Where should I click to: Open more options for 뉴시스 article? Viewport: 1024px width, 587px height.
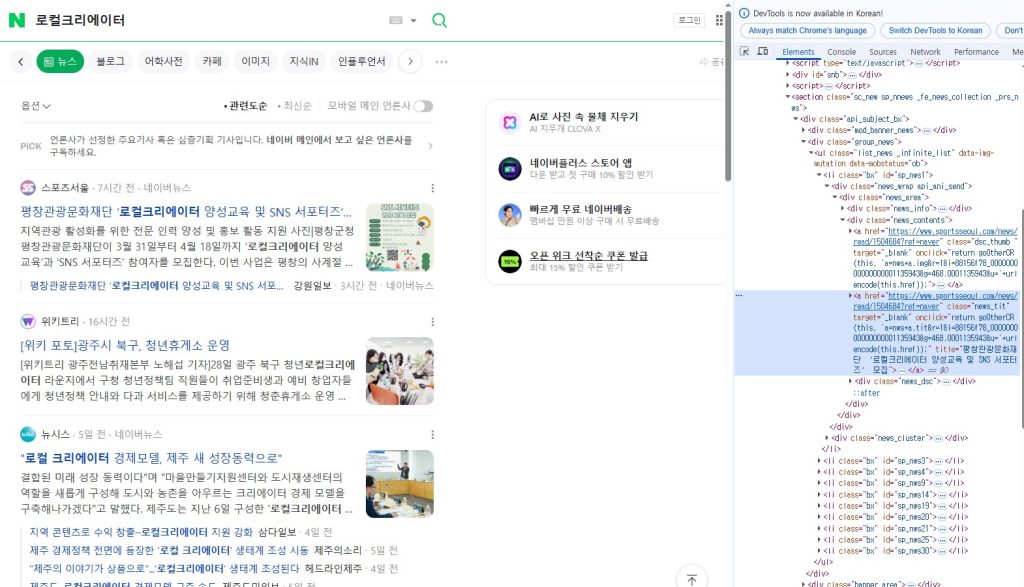pyautogui.click(x=432, y=435)
